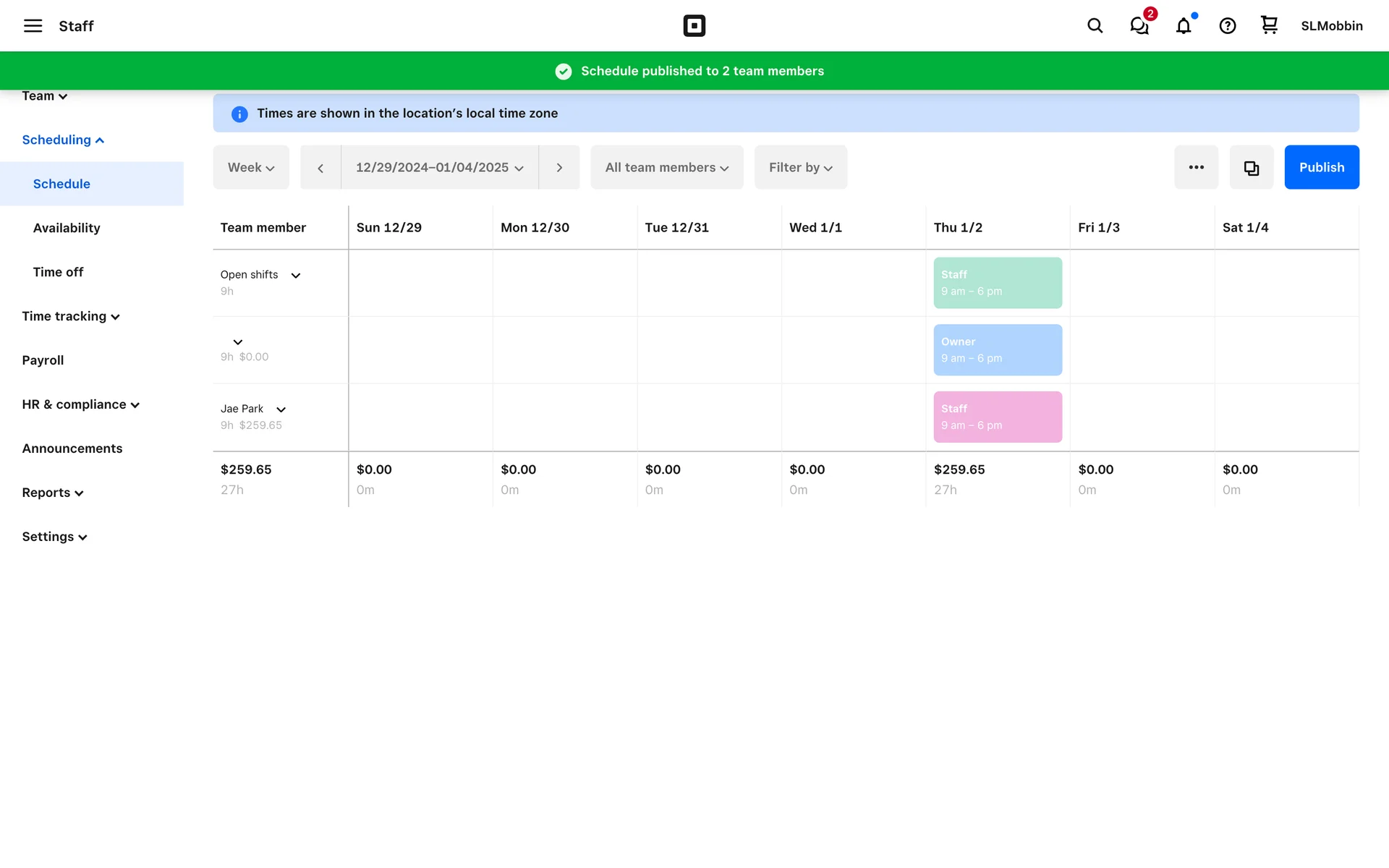Open the shopping cart icon

(1269, 25)
